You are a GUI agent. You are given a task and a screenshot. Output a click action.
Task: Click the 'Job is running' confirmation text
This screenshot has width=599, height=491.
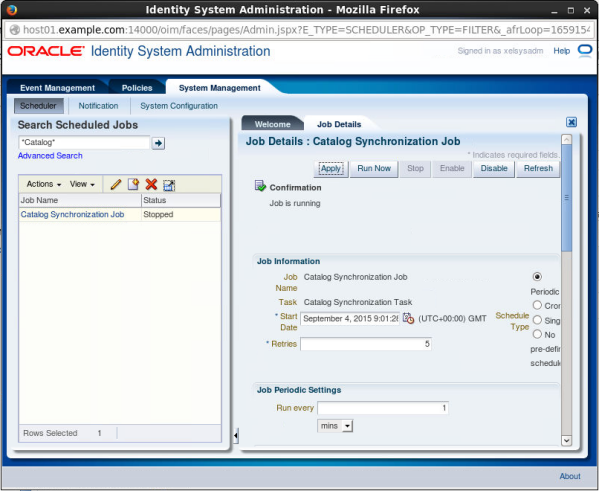pos(295,203)
